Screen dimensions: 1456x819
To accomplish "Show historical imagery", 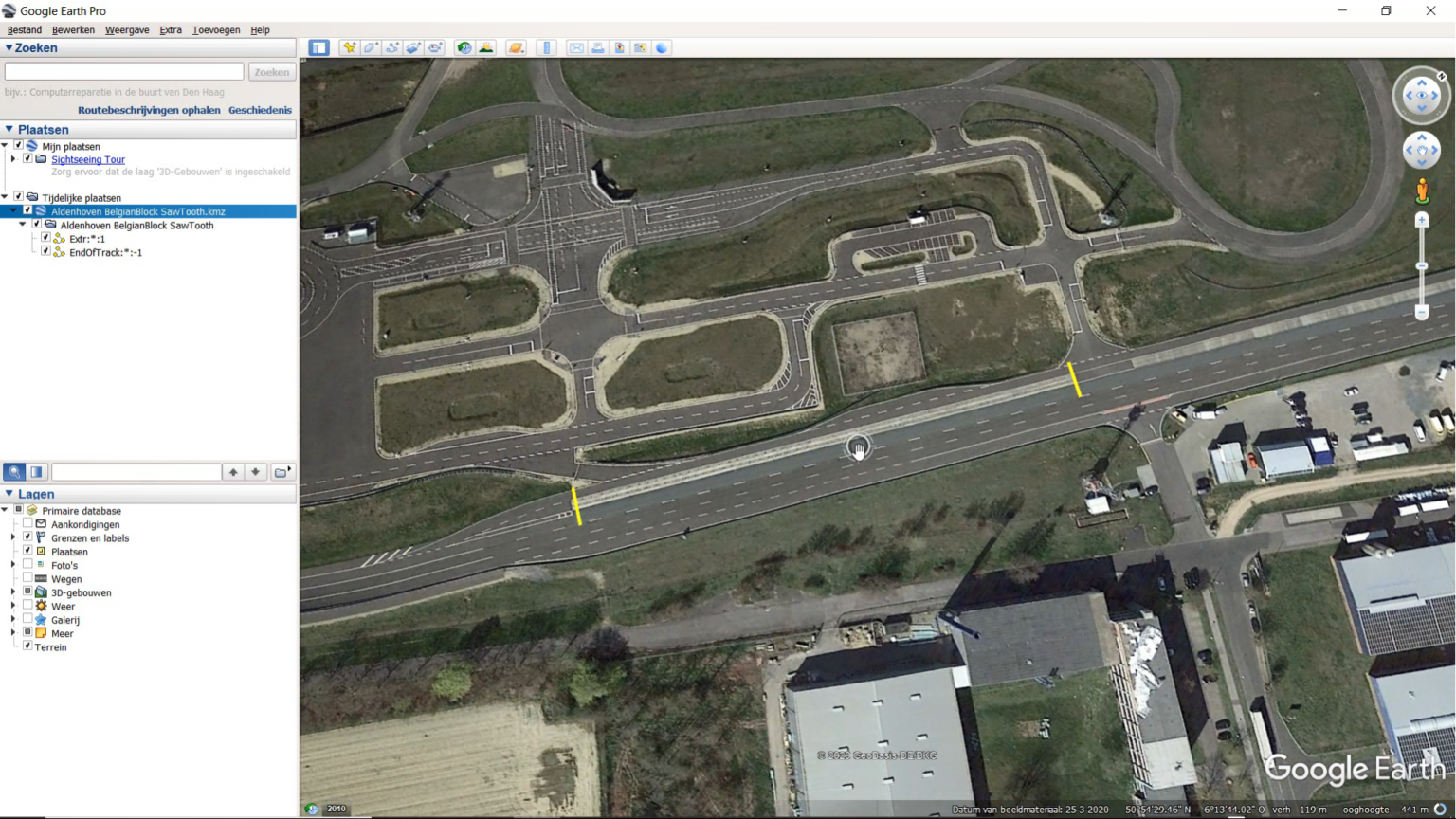I will 462,47.
